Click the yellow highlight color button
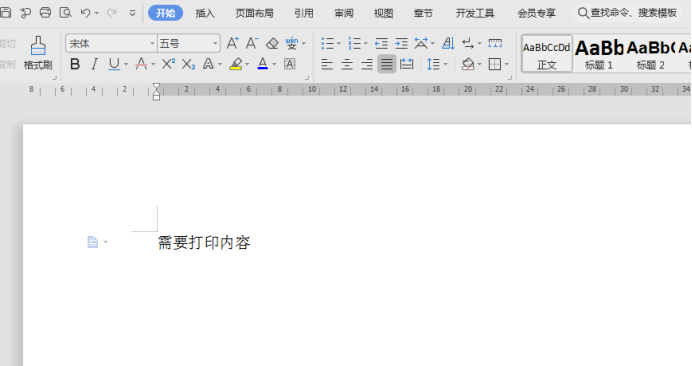This screenshot has height=366, width=692. click(x=236, y=64)
